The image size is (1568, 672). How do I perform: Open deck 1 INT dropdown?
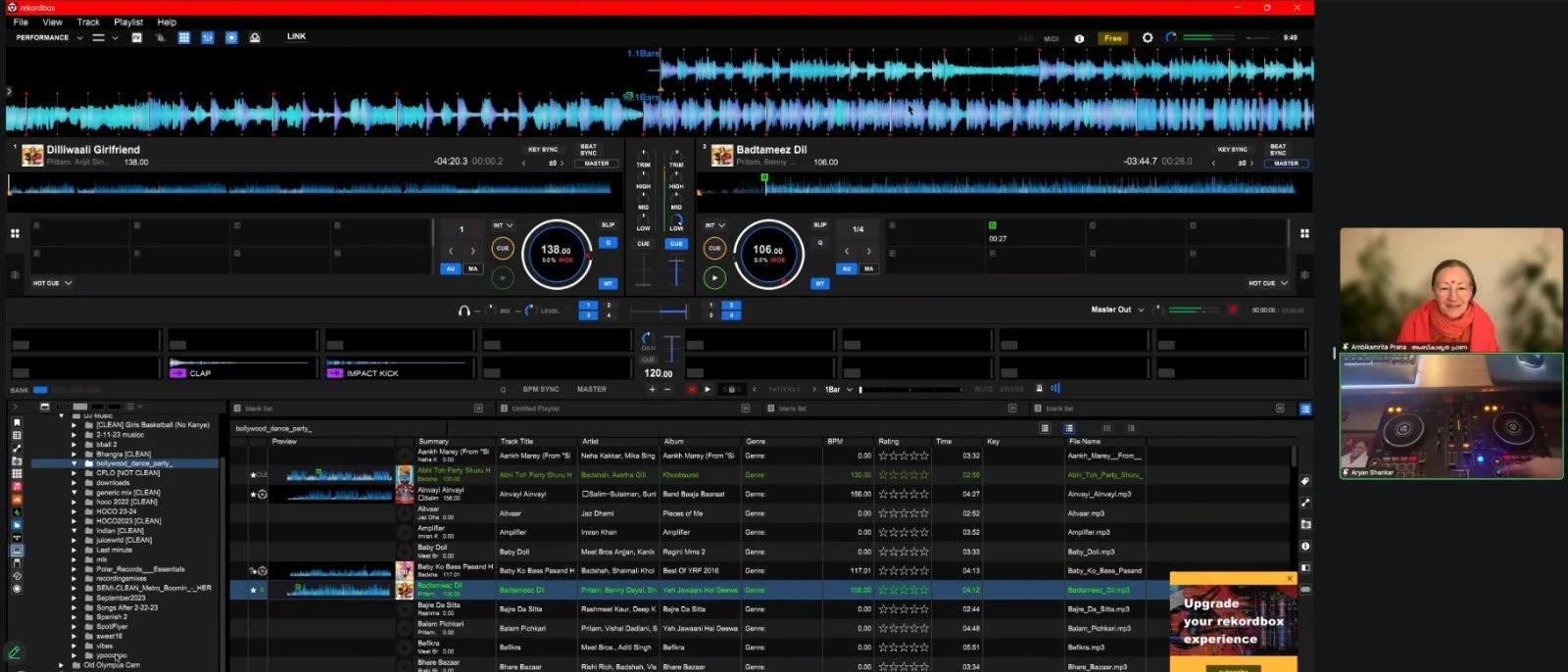pyautogui.click(x=502, y=225)
